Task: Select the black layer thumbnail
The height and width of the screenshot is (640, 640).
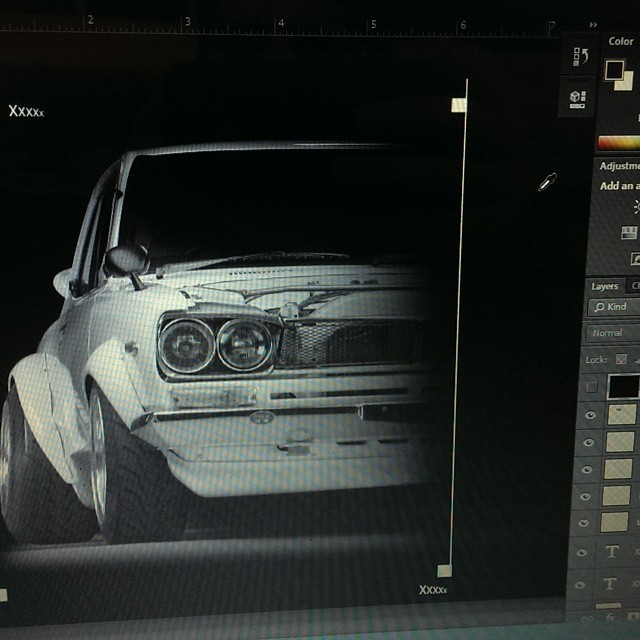Action: point(624,386)
